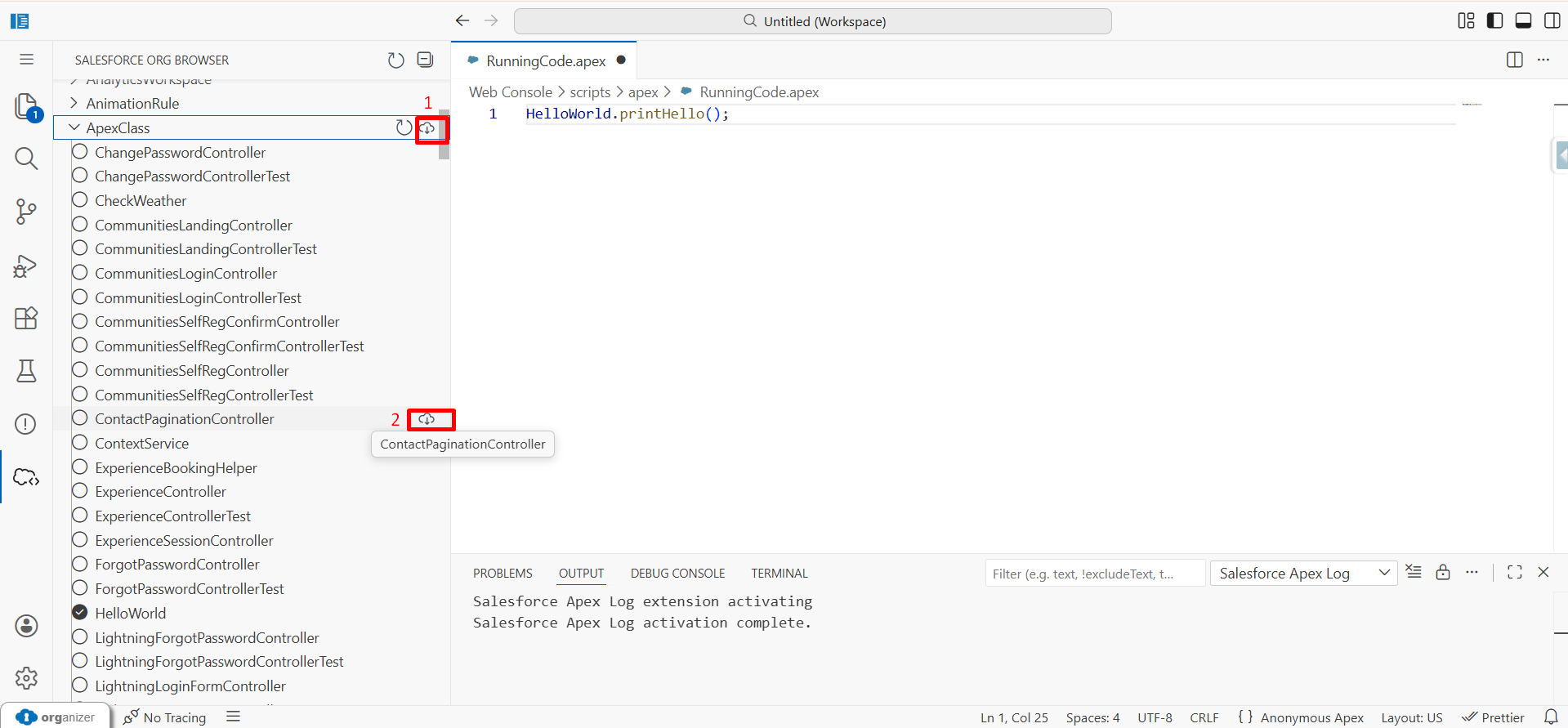The height and width of the screenshot is (728, 1568).
Task: Change UTF-8 file encoding
Action: 1155,717
